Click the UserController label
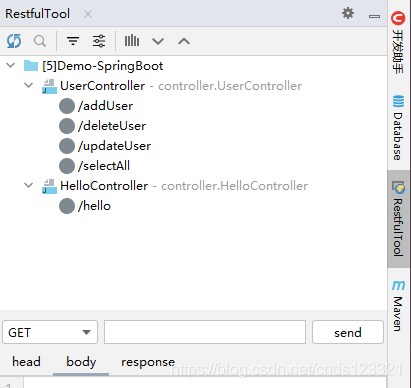This screenshot has height=388, width=411. [x=103, y=86]
